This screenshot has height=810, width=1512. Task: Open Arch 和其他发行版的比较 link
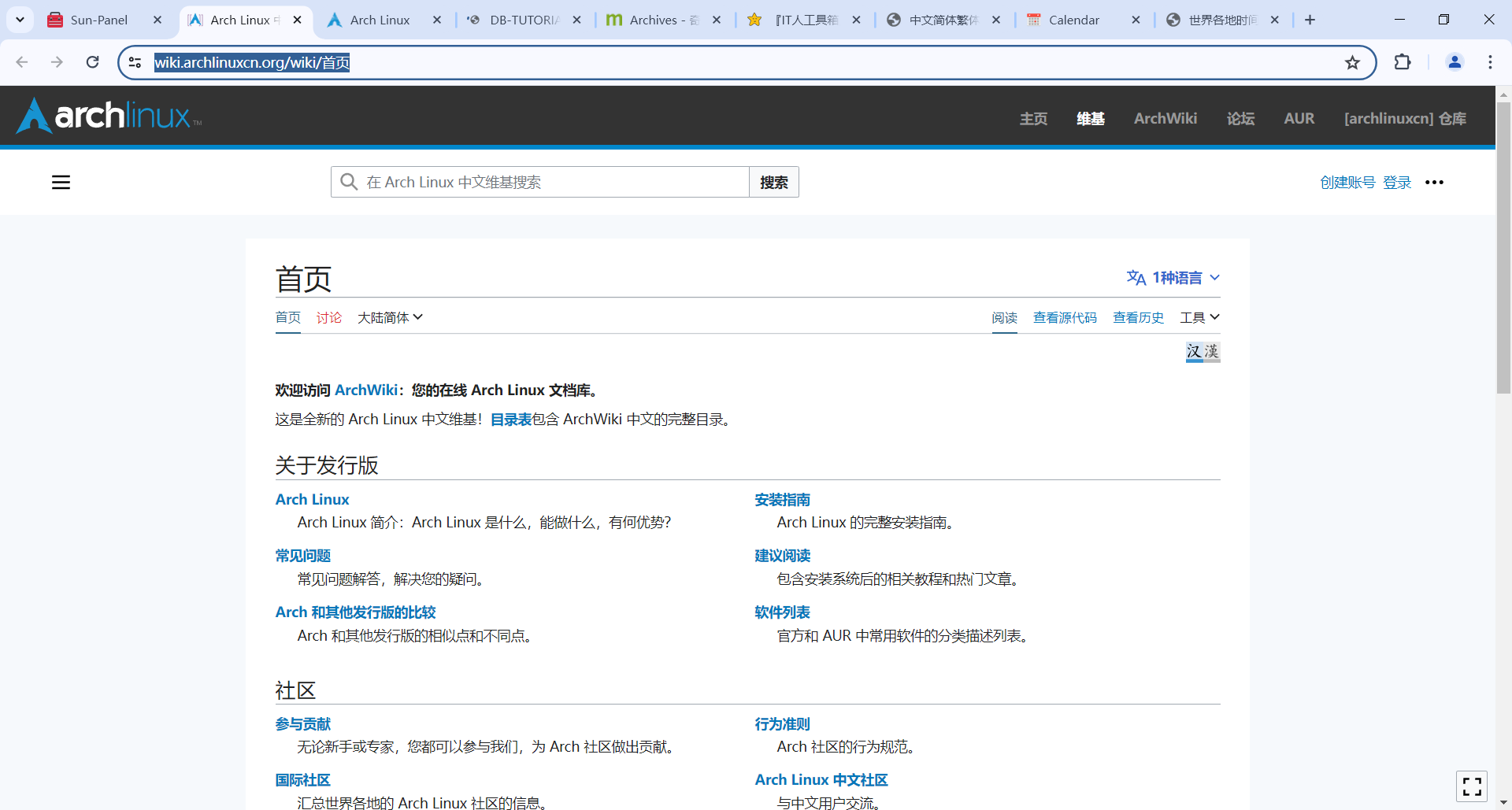(x=355, y=612)
